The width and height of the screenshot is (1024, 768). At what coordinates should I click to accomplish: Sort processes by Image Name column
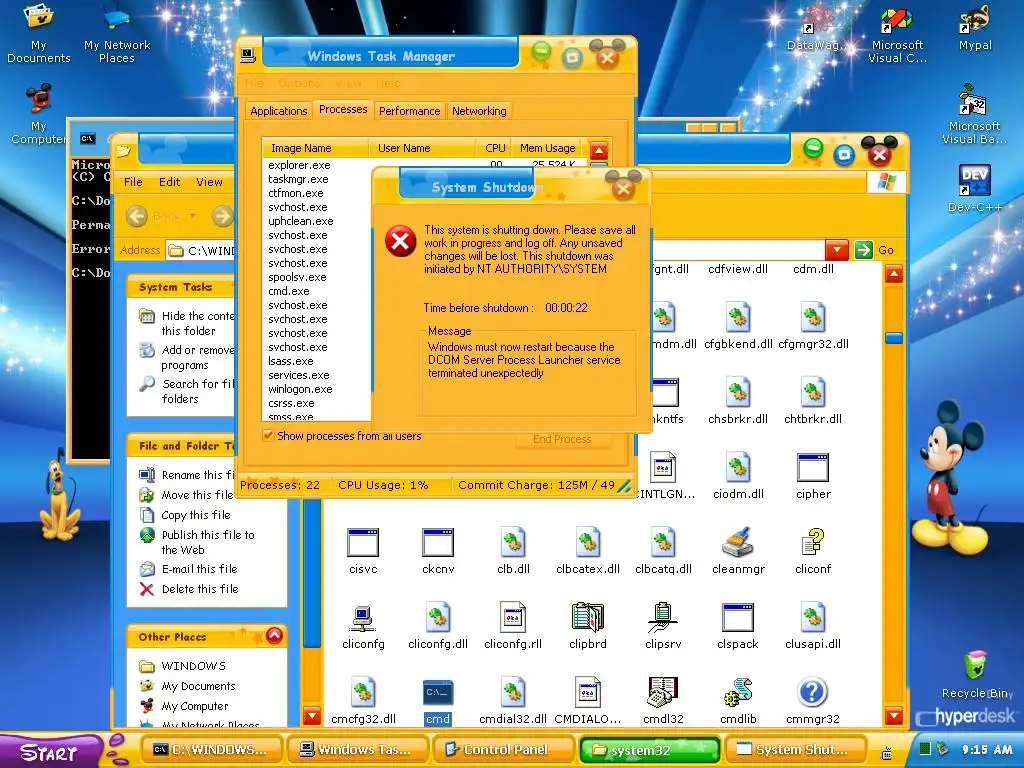[315, 148]
